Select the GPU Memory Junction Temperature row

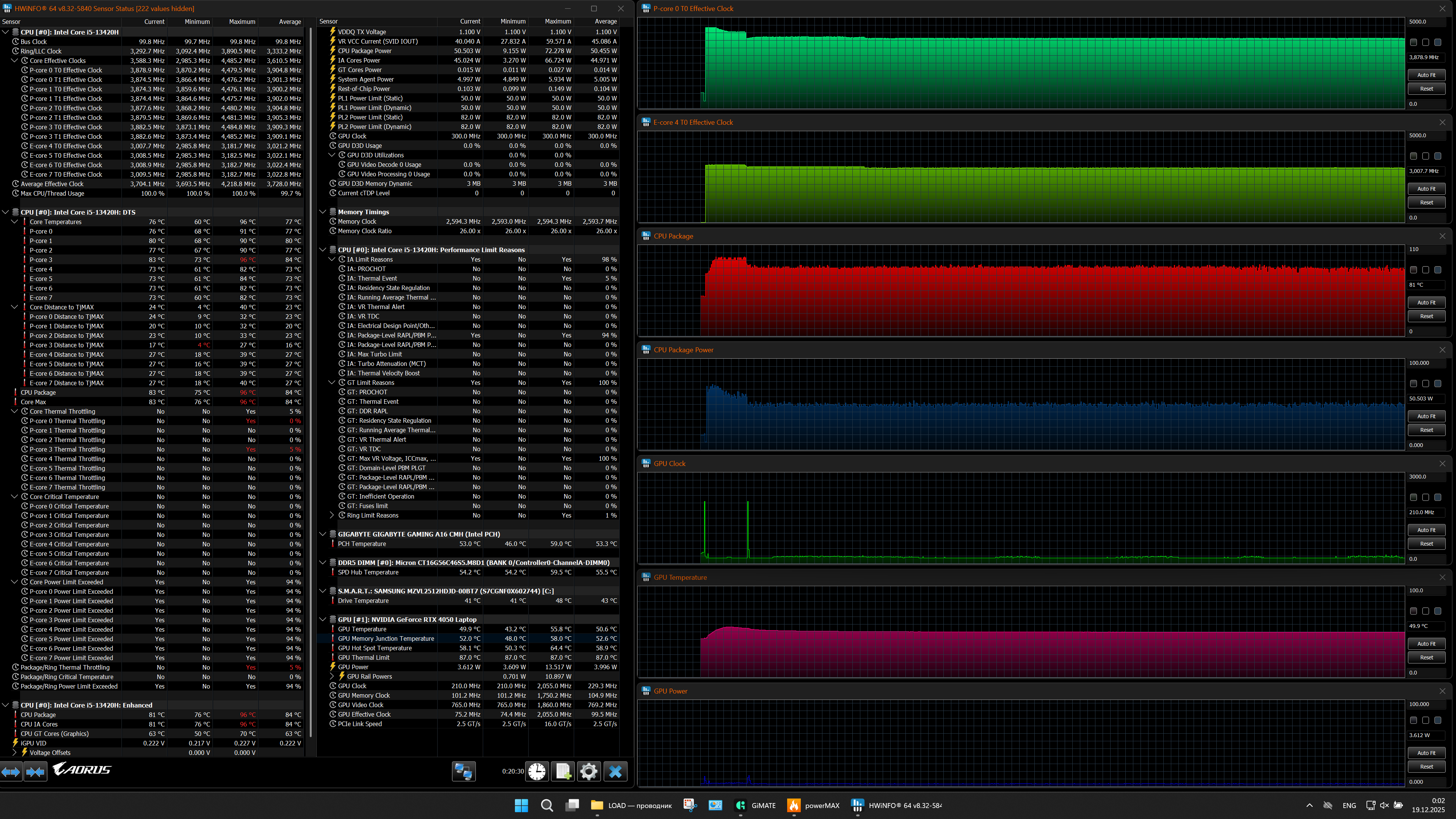(386, 639)
